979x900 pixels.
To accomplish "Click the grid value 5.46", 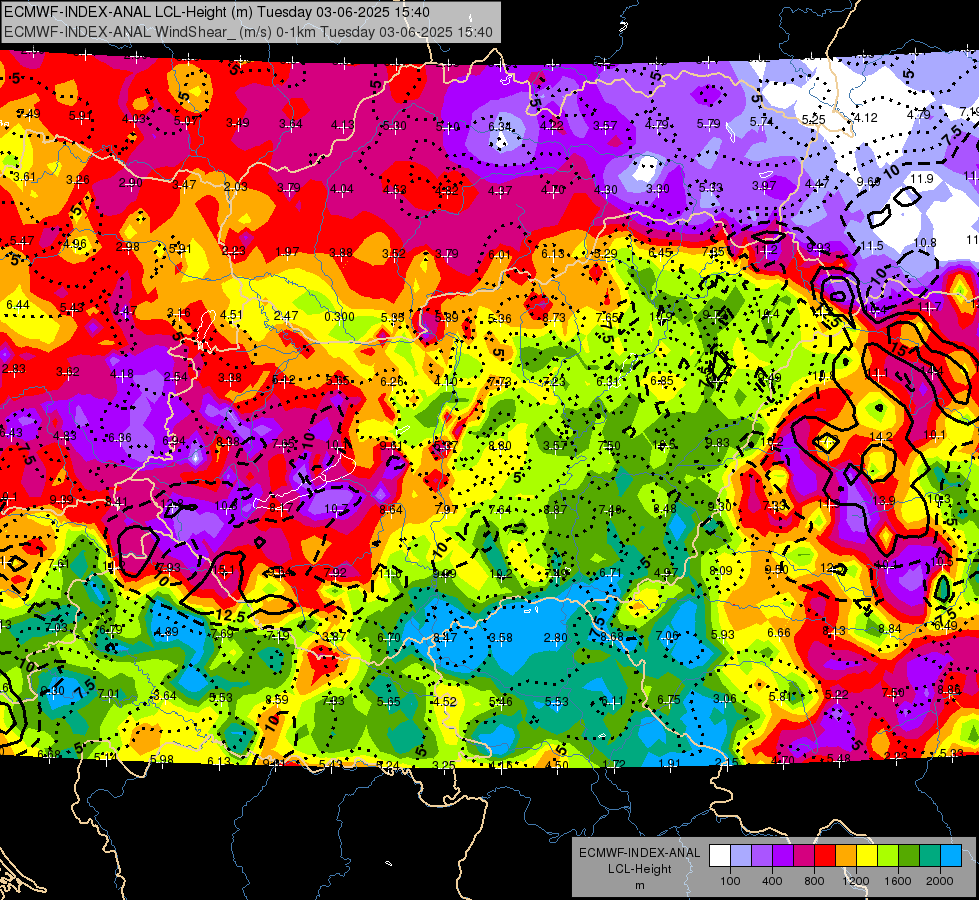I will [501, 702].
